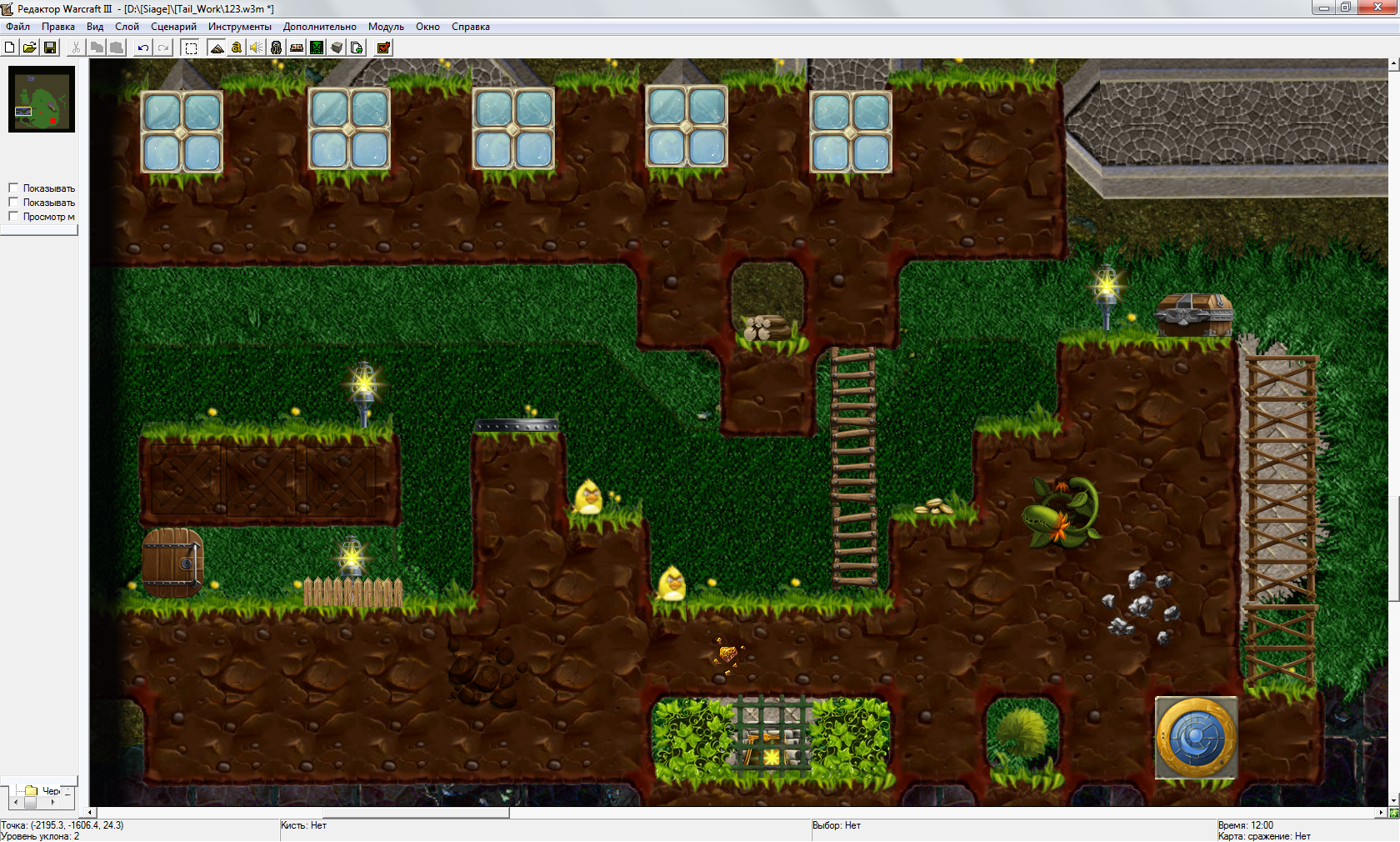The width and height of the screenshot is (1400, 842).
Task: Open the Object manager gray cube icon
Action: [x=337, y=48]
